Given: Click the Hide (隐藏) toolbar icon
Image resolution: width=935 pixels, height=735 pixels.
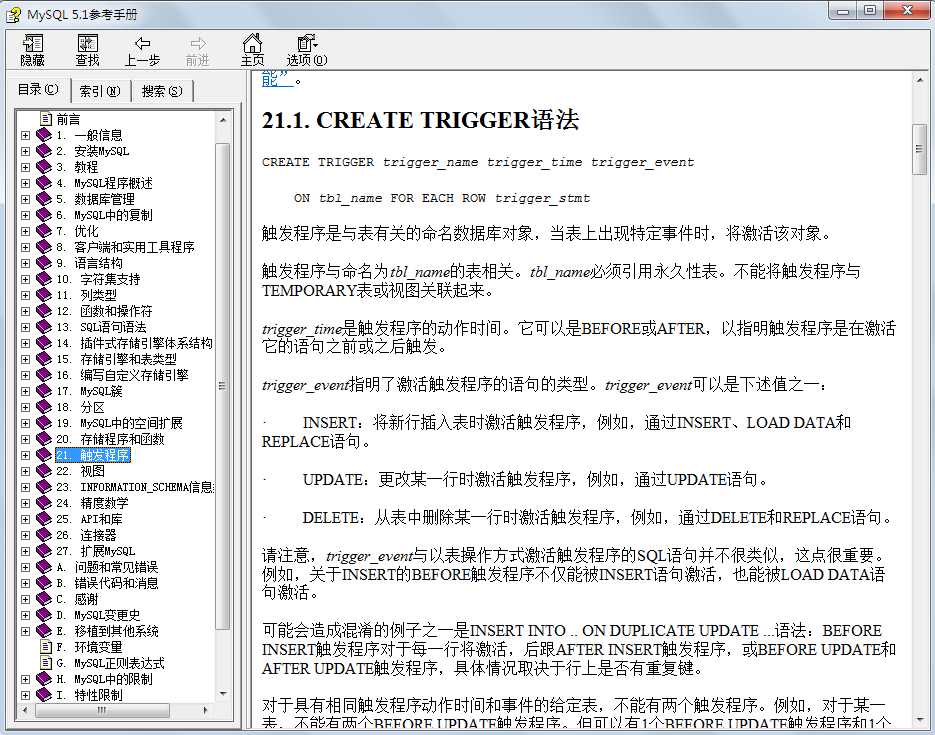Looking at the screenshot, I should click(x=32, y=49).
